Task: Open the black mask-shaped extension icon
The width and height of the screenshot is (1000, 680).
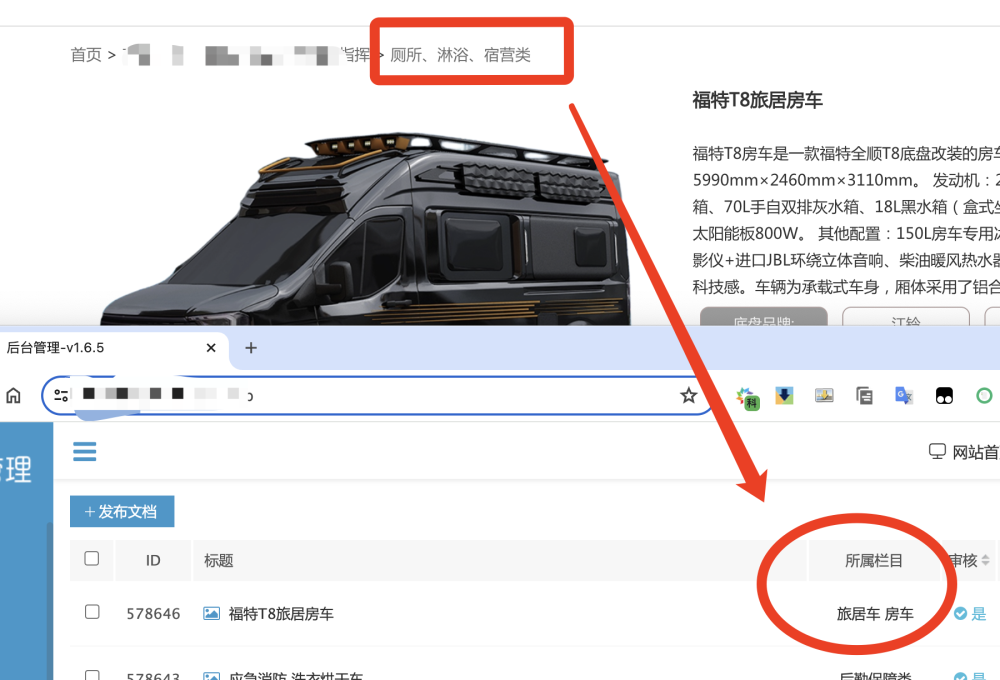Action: pyautogui.click(x=944, y=396)
